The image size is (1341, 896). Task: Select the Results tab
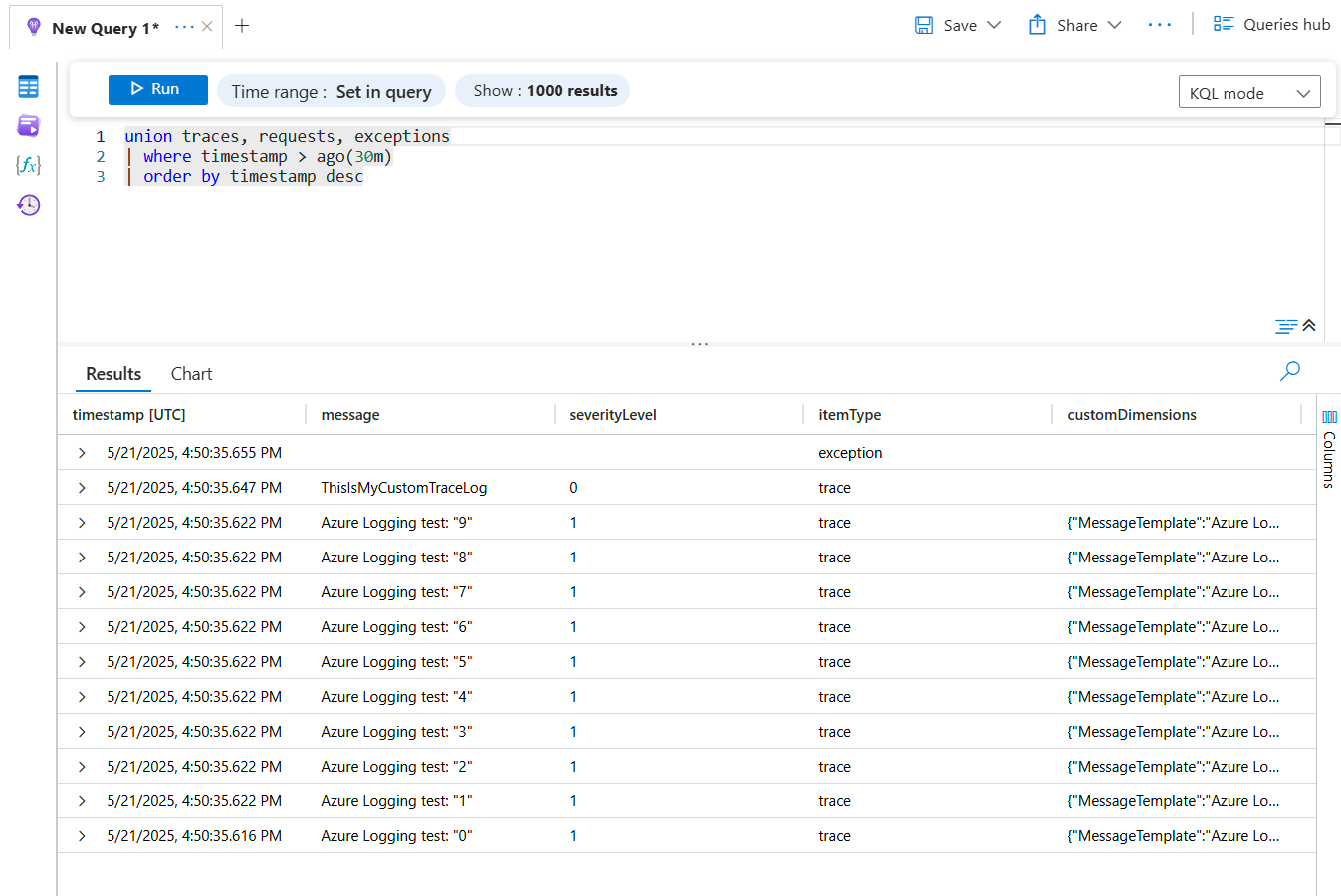(x=113, y=374)
